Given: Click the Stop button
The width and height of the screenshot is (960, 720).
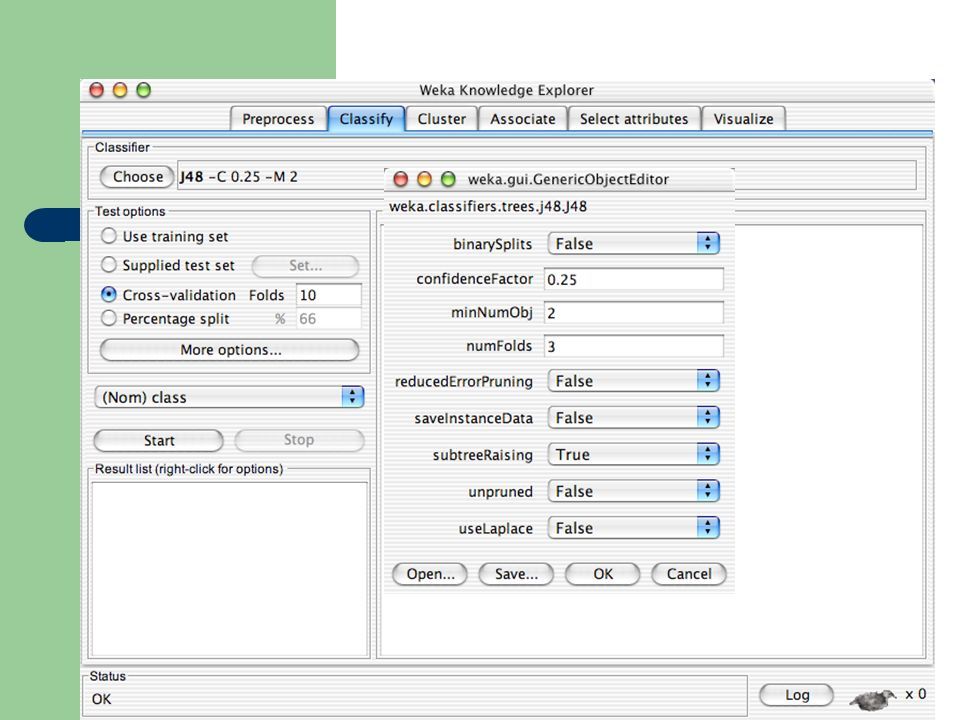Looking at the screenshot, I should [299, 440].
